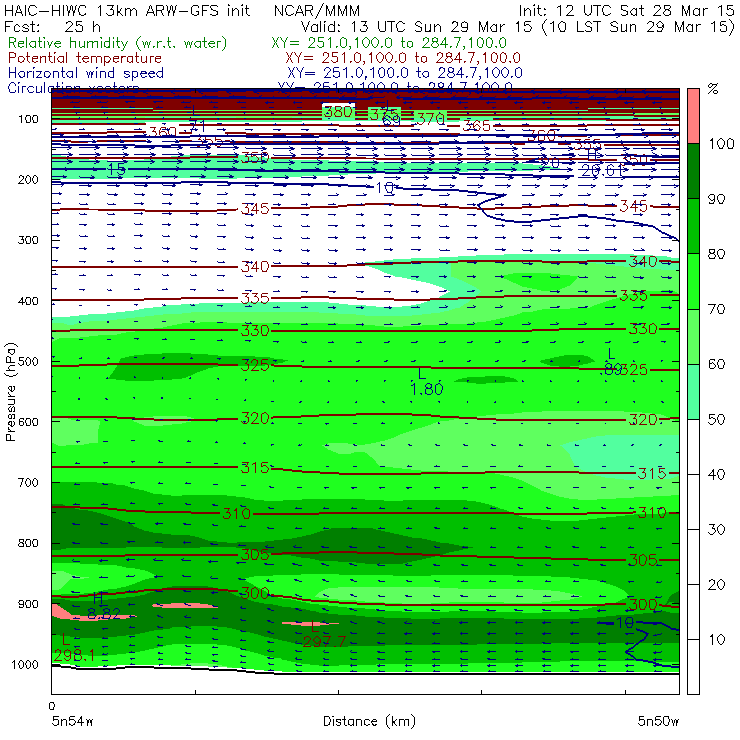Click the pressure axis '500' tick label

click(x=28, y=362)
